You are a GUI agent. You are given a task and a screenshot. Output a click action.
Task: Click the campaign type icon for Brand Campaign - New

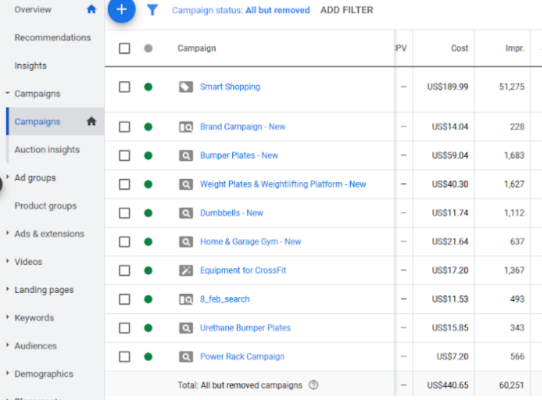[x=186, y=127]
